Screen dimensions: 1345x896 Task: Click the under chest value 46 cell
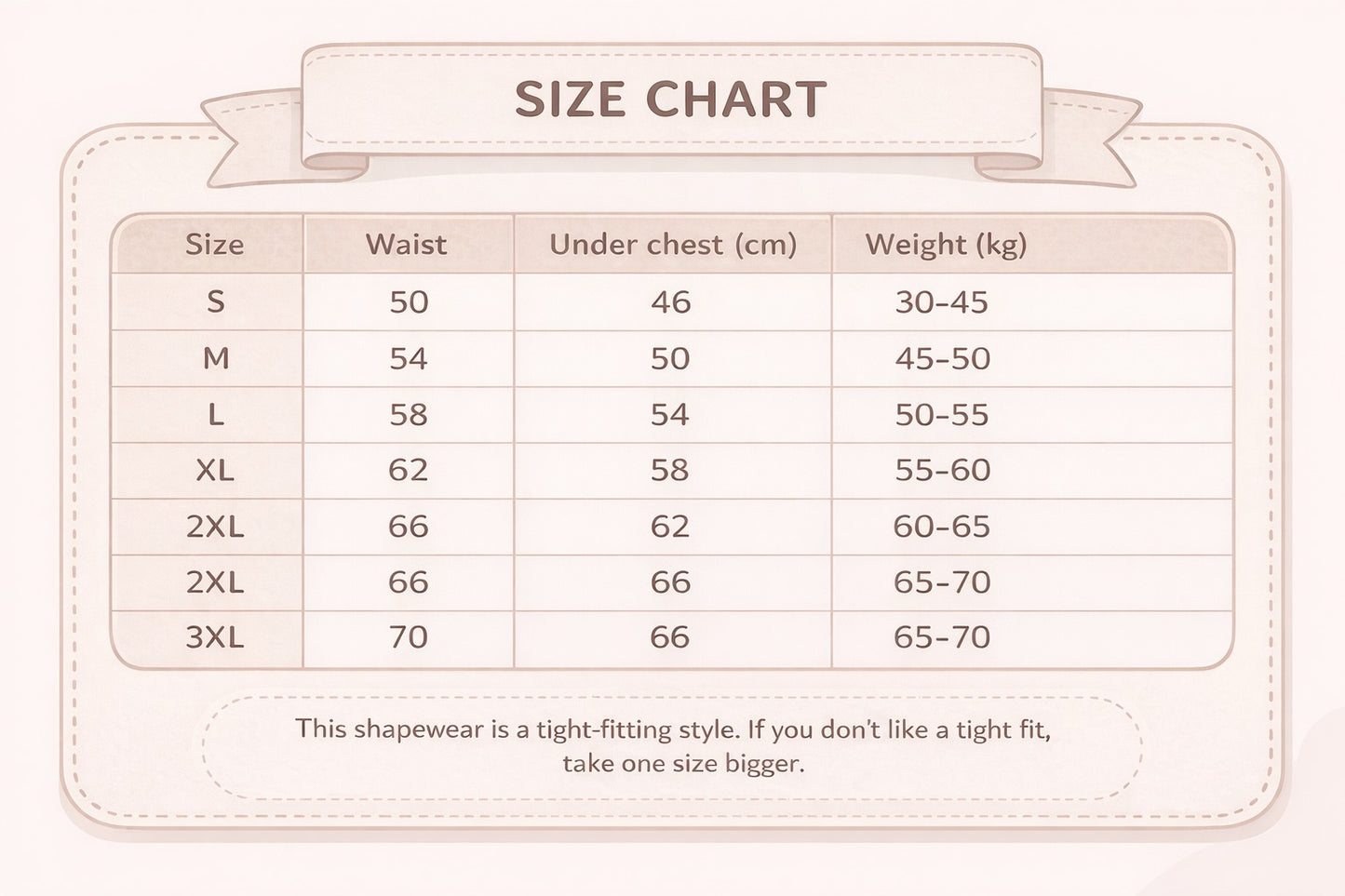(670, 302)
